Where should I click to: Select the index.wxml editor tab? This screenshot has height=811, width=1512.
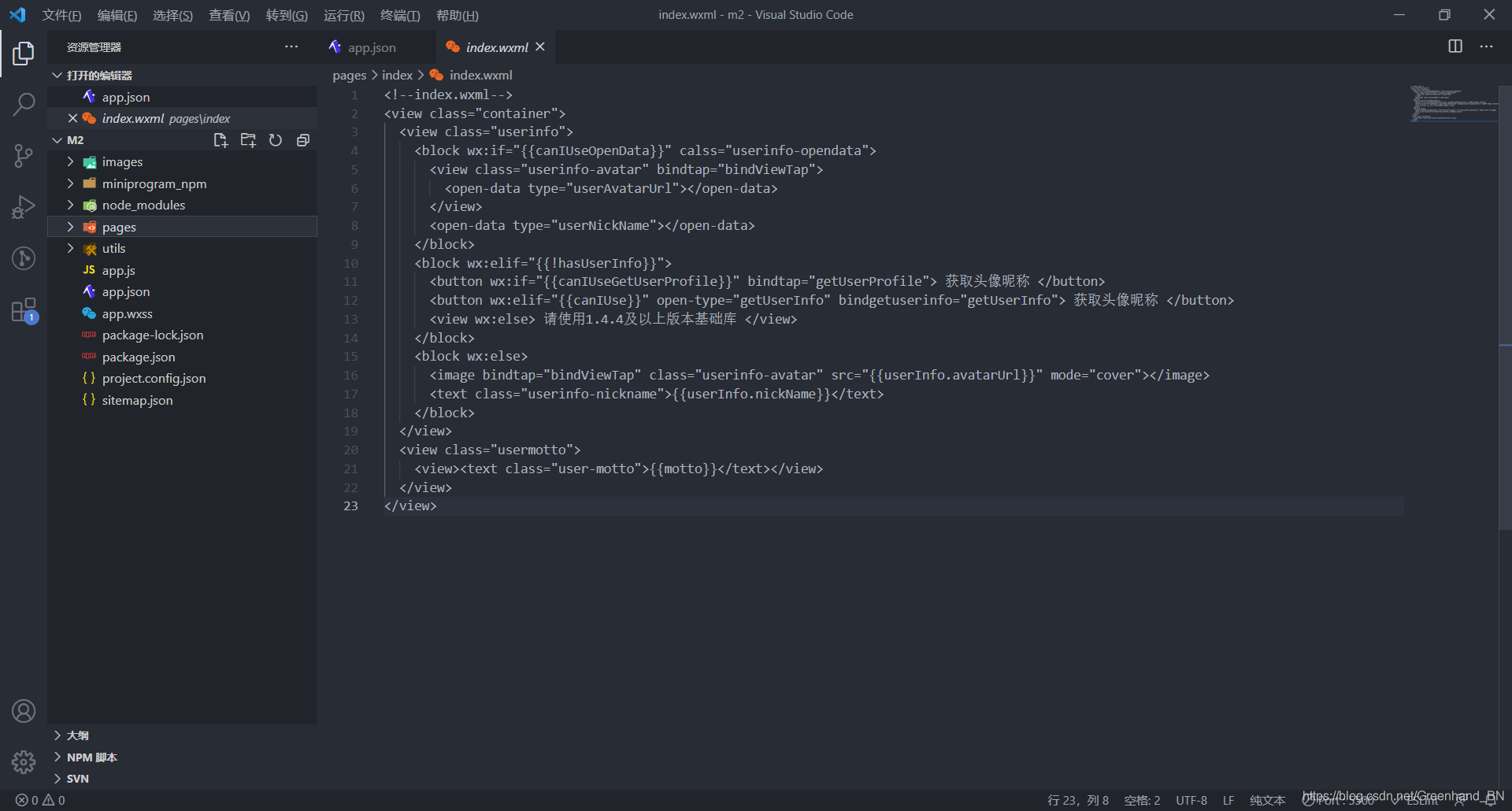[x=496, y=47]
